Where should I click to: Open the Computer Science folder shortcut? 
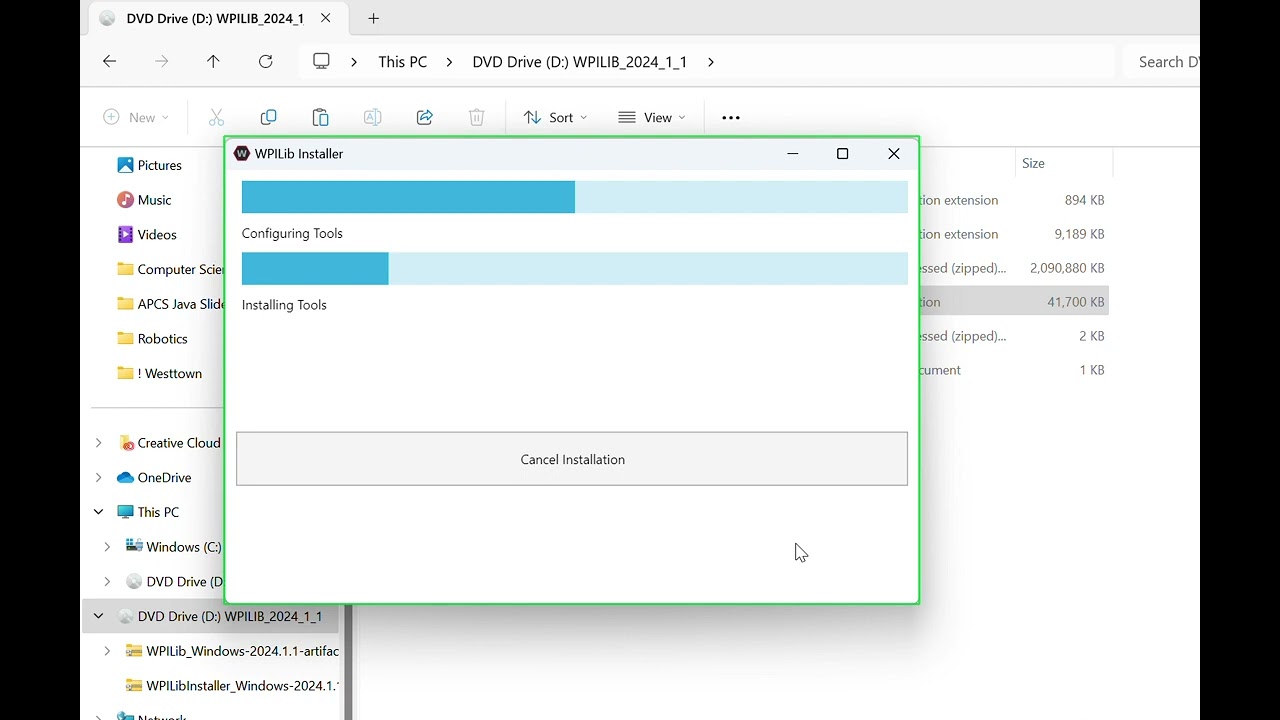pos(169,269)
